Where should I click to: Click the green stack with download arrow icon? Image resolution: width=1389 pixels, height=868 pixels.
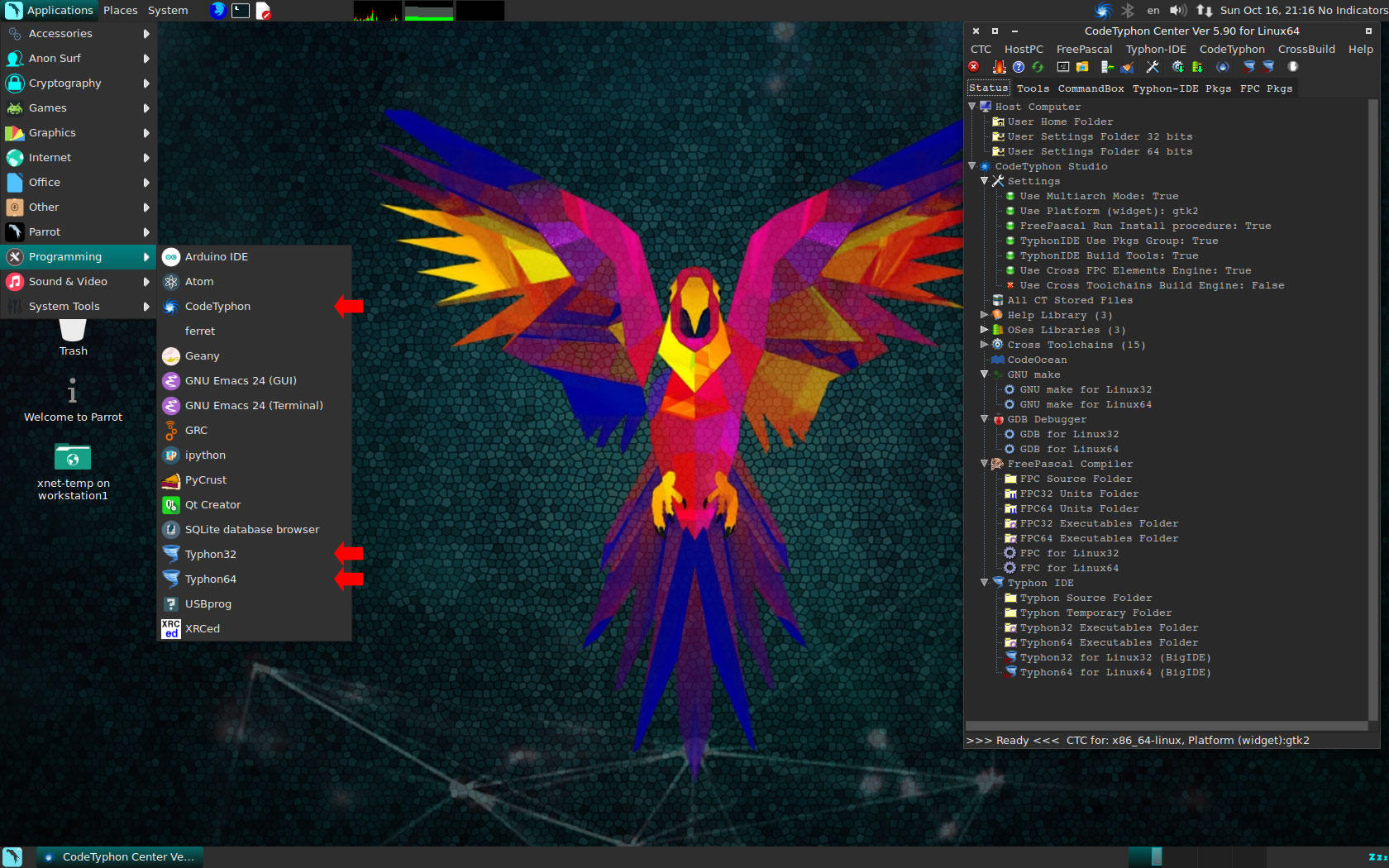pos(1197,67)
